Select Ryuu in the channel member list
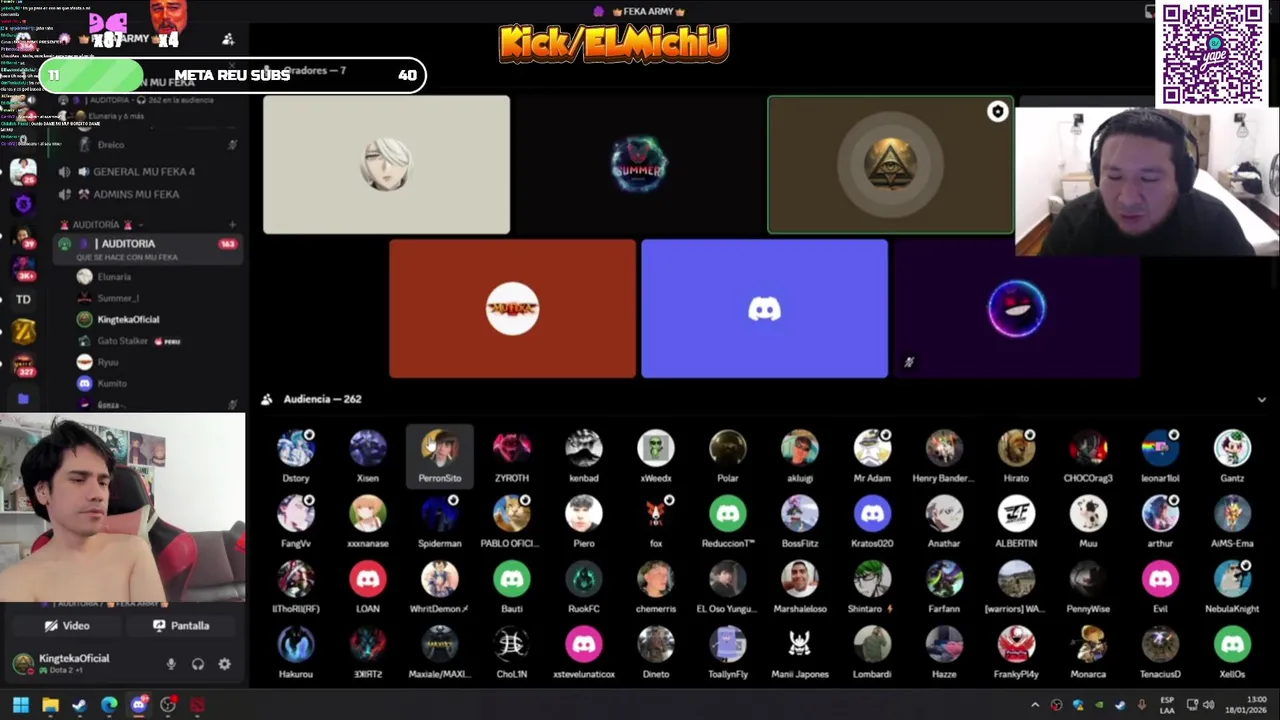This screenshot has height=720, width=1280. pyautogui.click(x=108, y=362)
